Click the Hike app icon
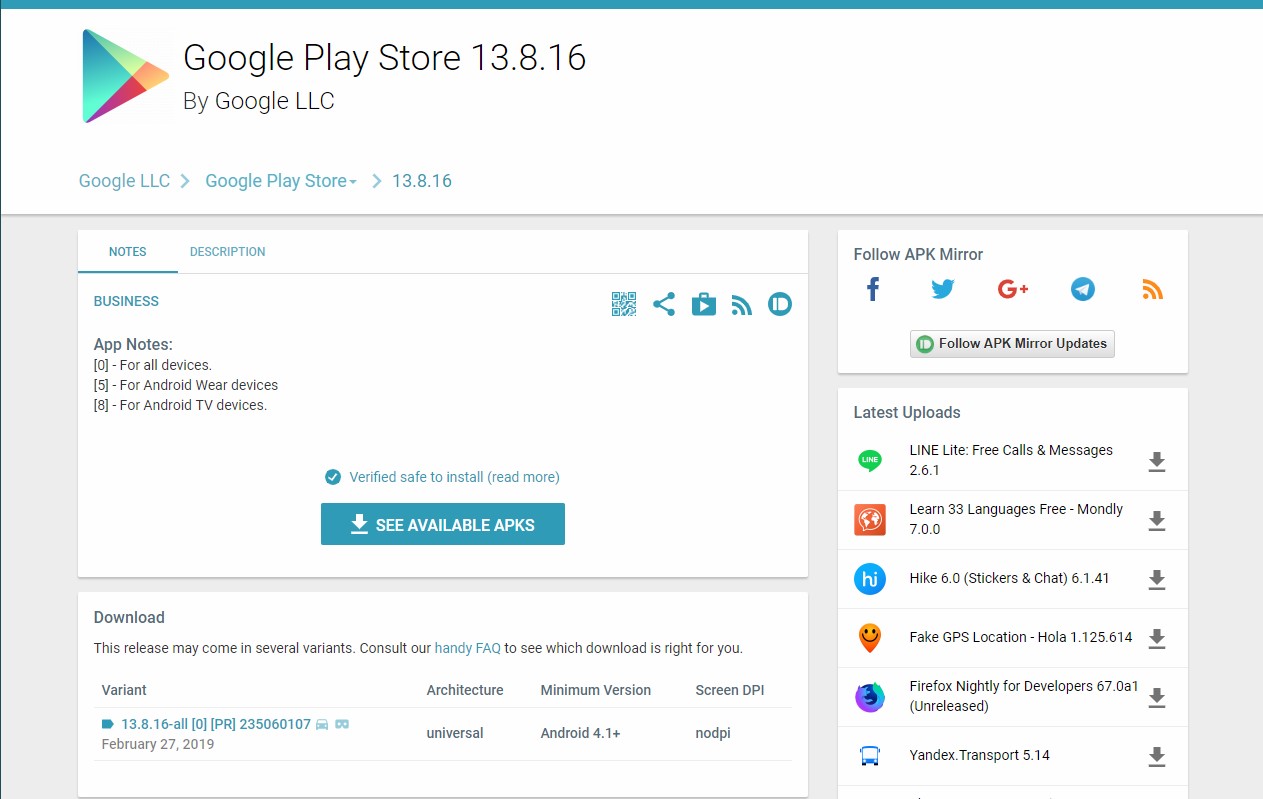Image resolution: width=1263 pixels, height=799 pixels. (x=870, y=579)
